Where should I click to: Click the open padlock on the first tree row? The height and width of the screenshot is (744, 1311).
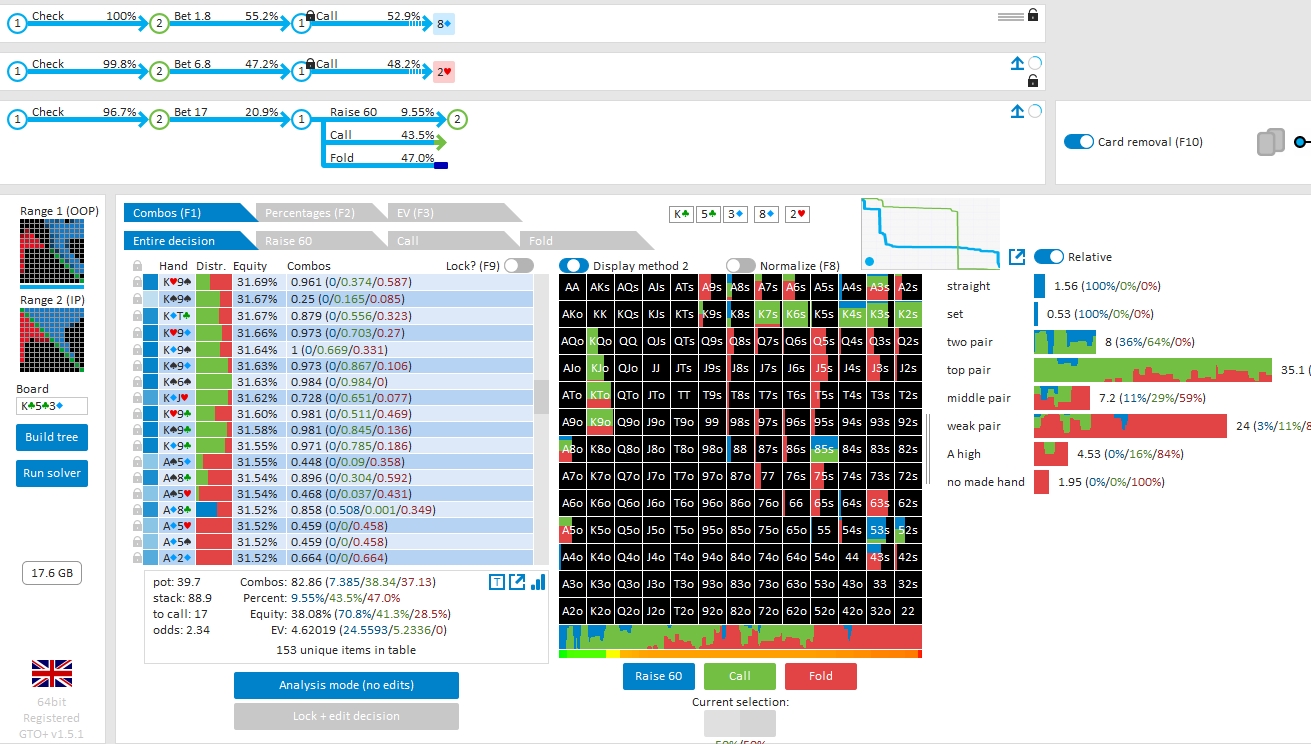1033,15
